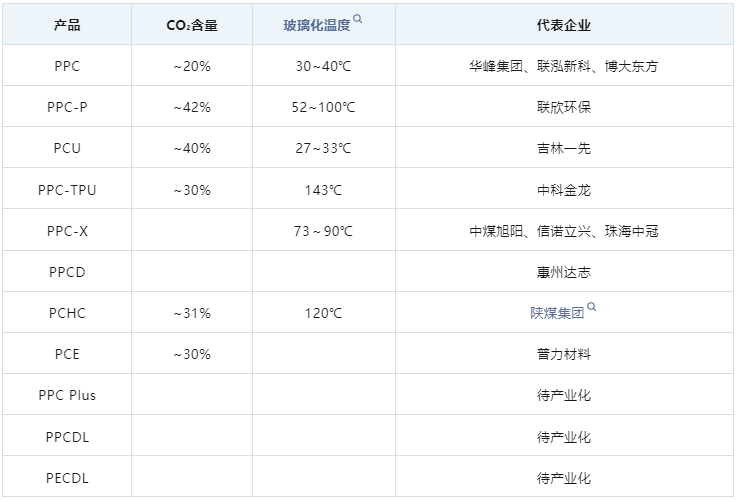Click the search icon beside 玻璃化温度

358,19
